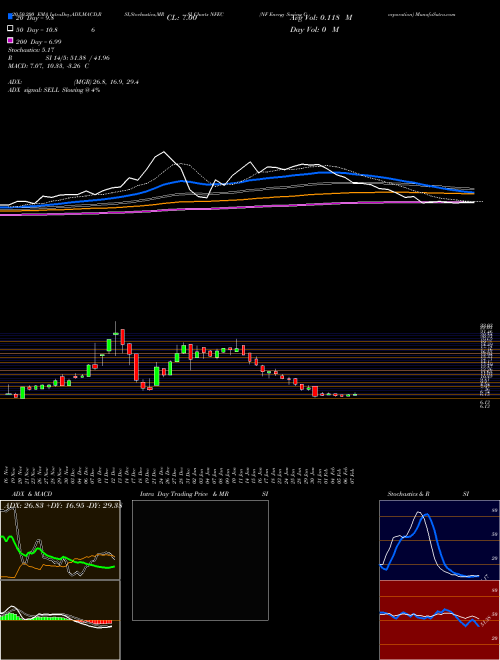This screenshot has width=500, height=660.
Task: Click the 'MACD: 7.07, 10.33, -3.26' reading
Action: coord(45,66)
